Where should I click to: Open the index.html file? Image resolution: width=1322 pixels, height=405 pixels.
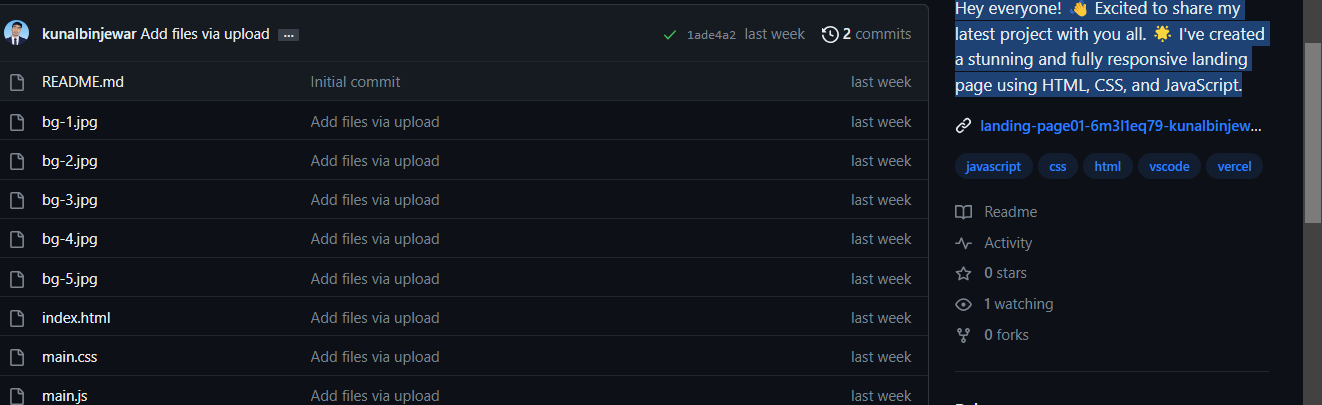click(76, 318)
